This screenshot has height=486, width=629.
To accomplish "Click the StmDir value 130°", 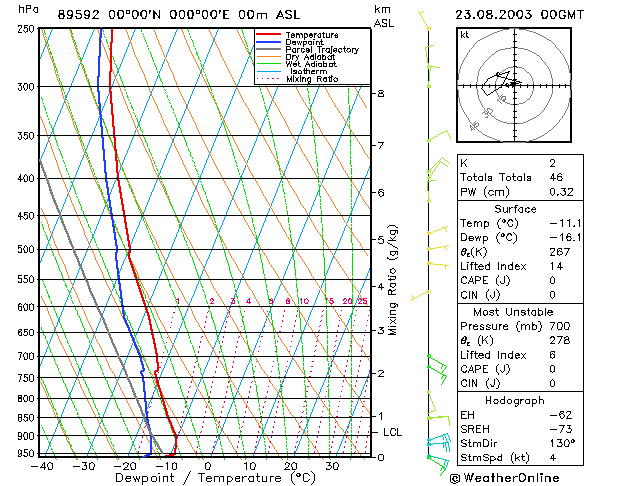I will coord(562,443).
